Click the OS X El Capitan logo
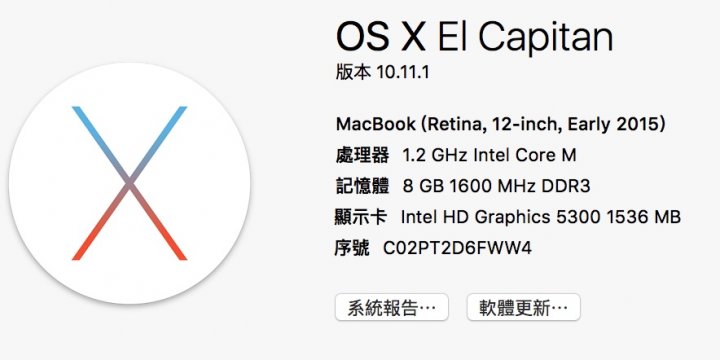The height and width of the screenshot is (360, 720). tap(129, 183)
